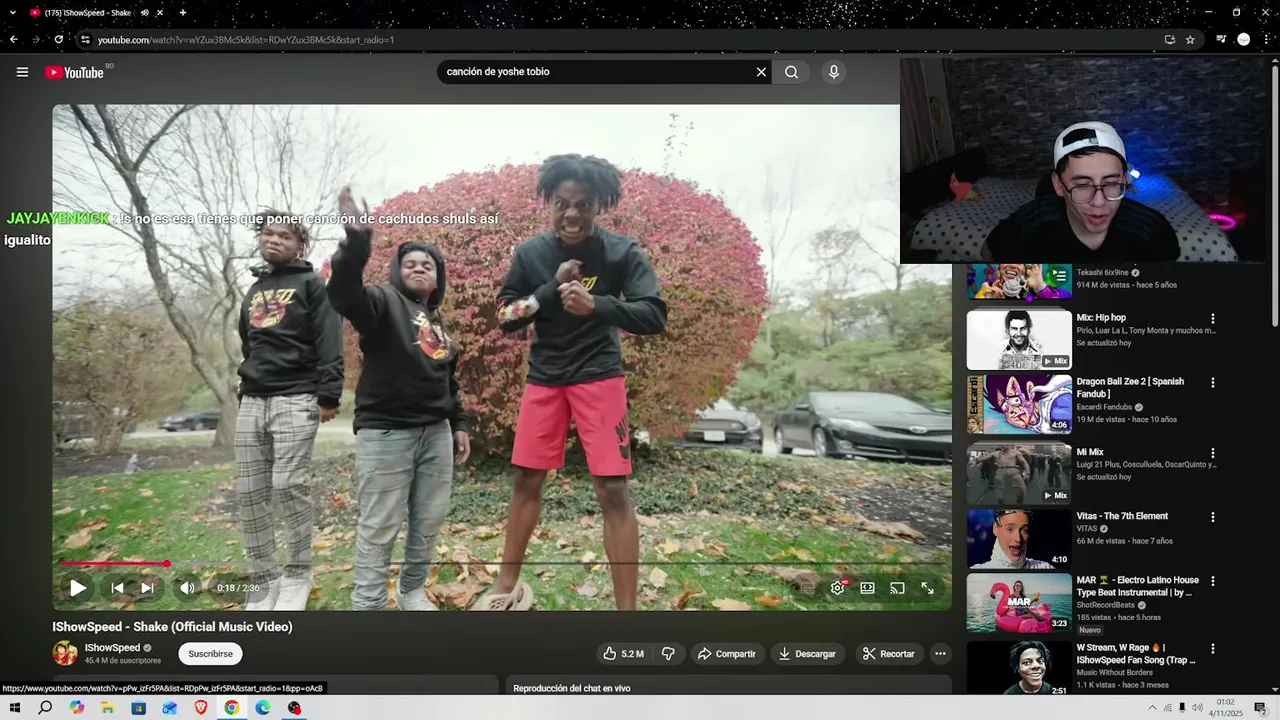Viewport: 1280px width, 720px height.
Task: Skip to next video in playlist
Action: point(147,588)
